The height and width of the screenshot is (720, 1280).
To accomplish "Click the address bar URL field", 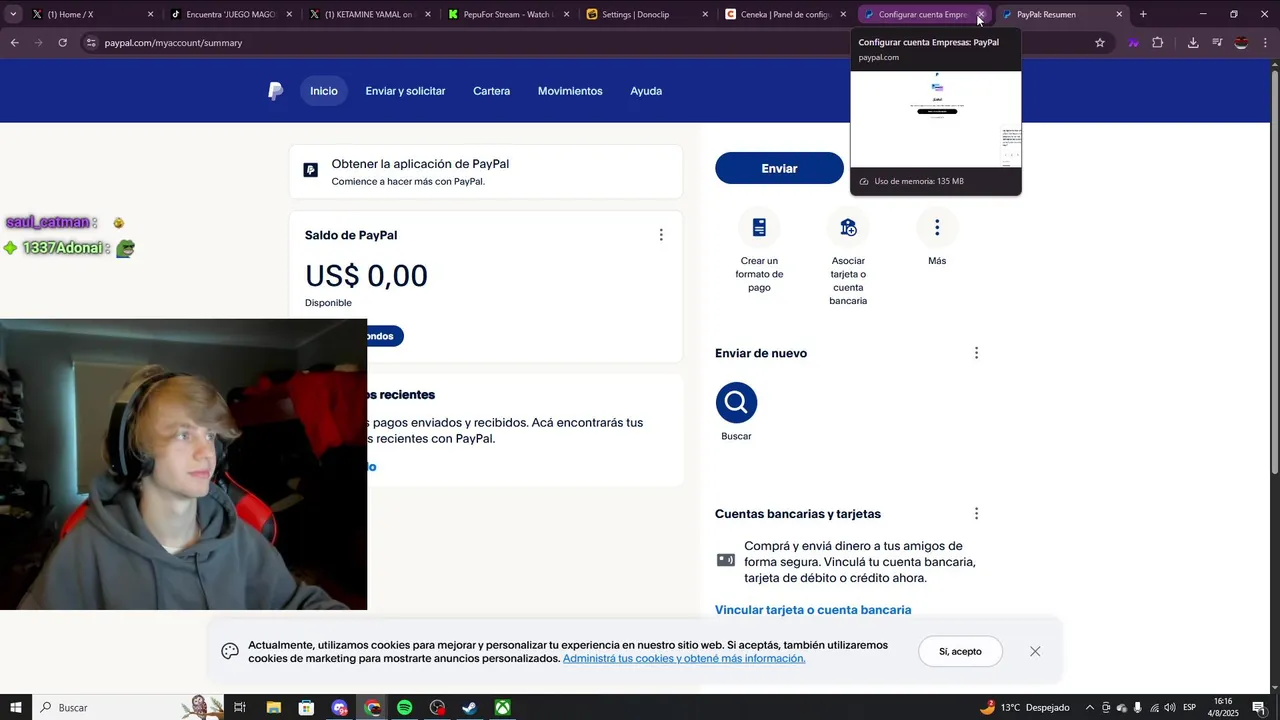I will (596, 43).
